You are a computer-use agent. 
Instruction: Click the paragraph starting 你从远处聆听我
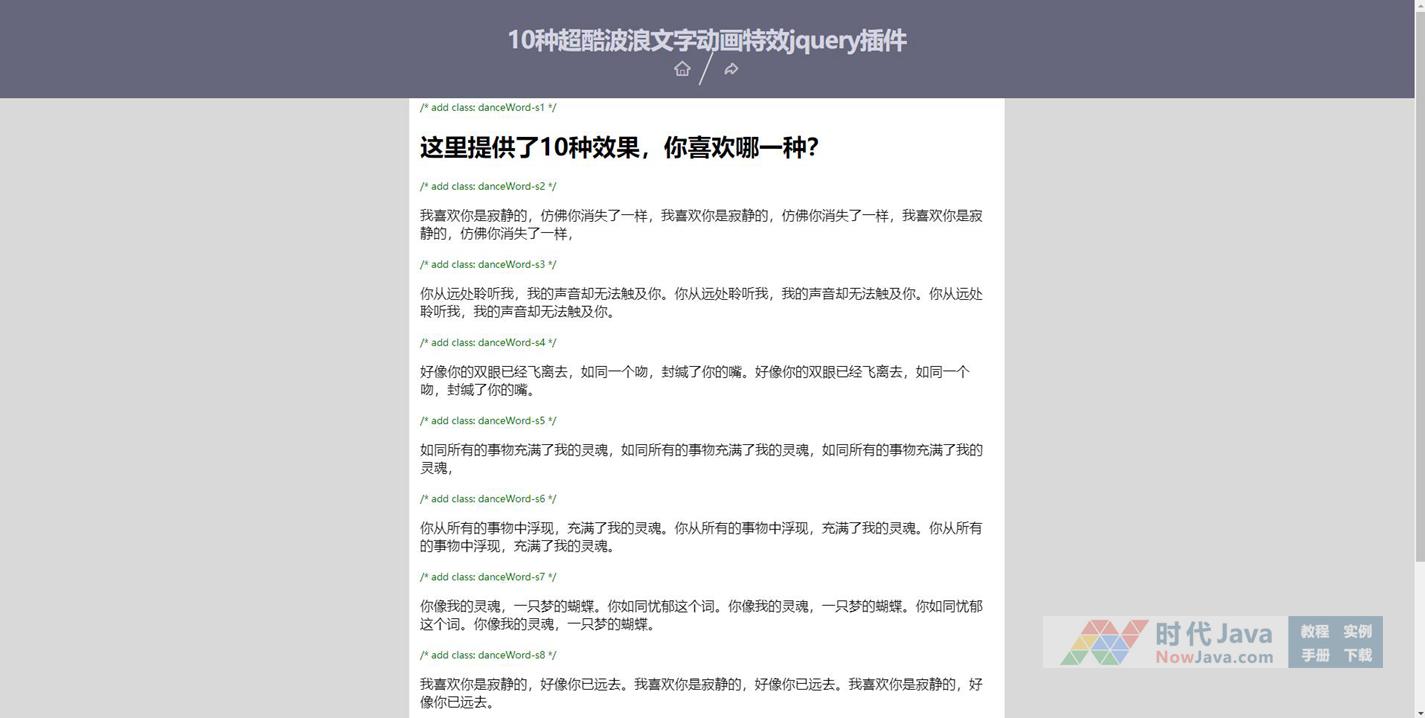700,302
